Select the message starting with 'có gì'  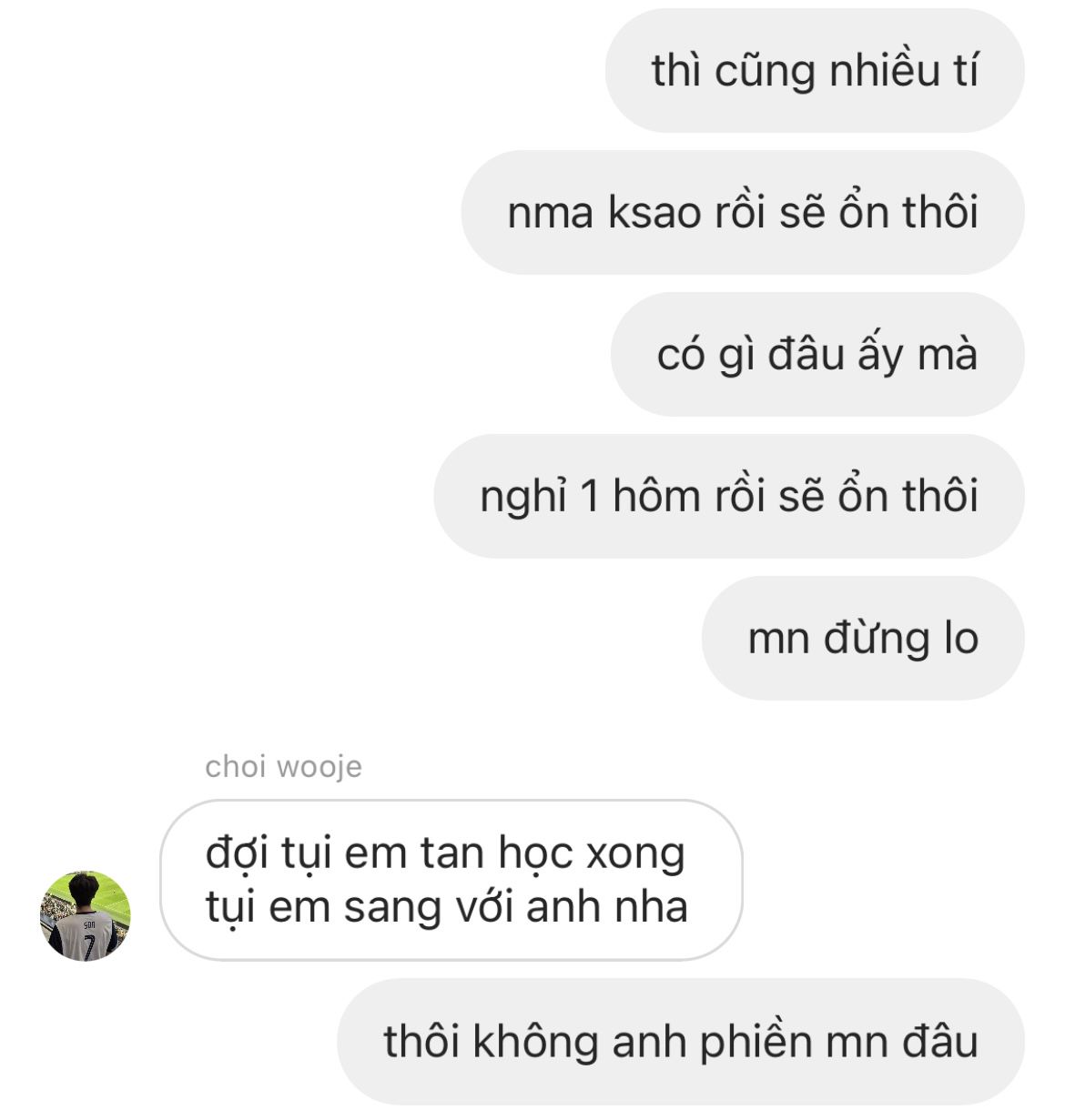click(817, 354)
